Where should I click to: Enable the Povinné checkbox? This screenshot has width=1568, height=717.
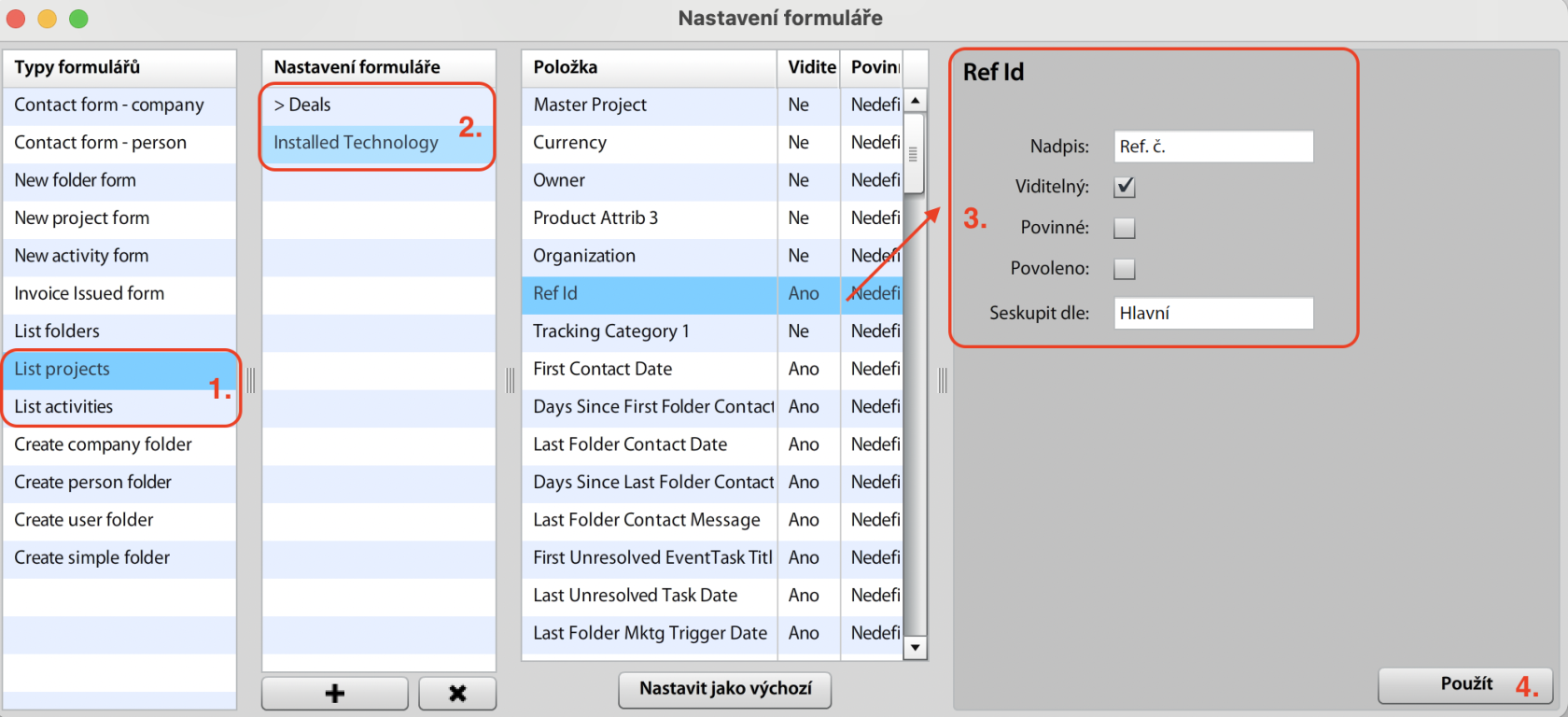[x=1125, y=228]
